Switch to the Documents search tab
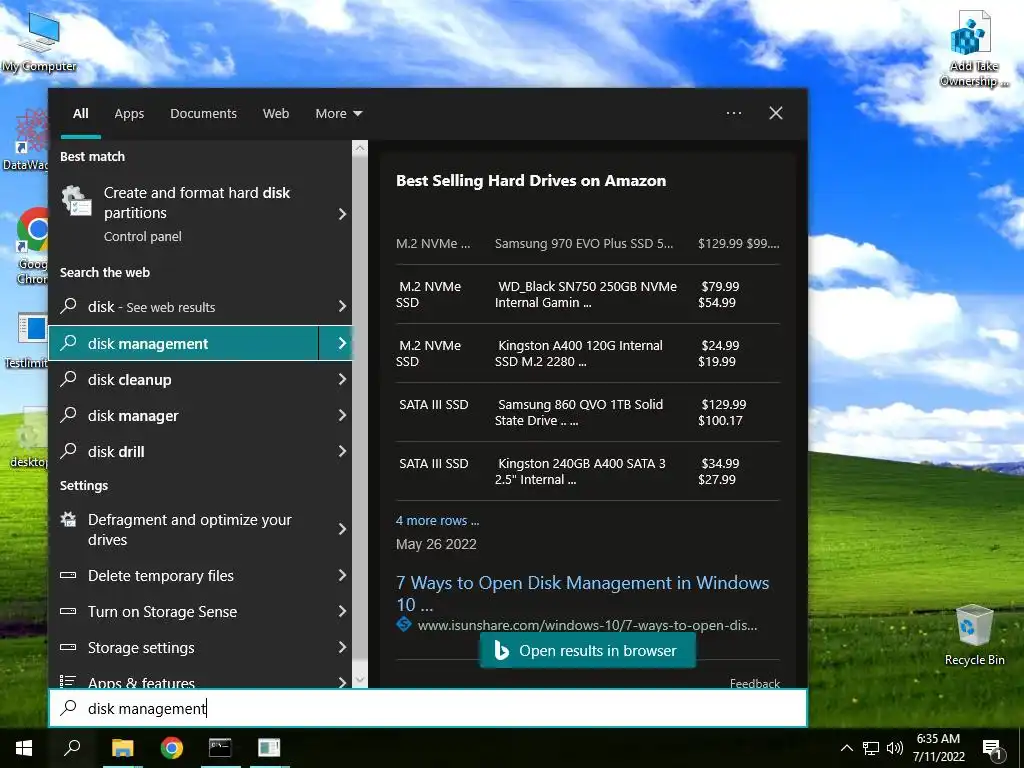The width and height of the screenshot is (1024, 768). (x=203, y=114)
